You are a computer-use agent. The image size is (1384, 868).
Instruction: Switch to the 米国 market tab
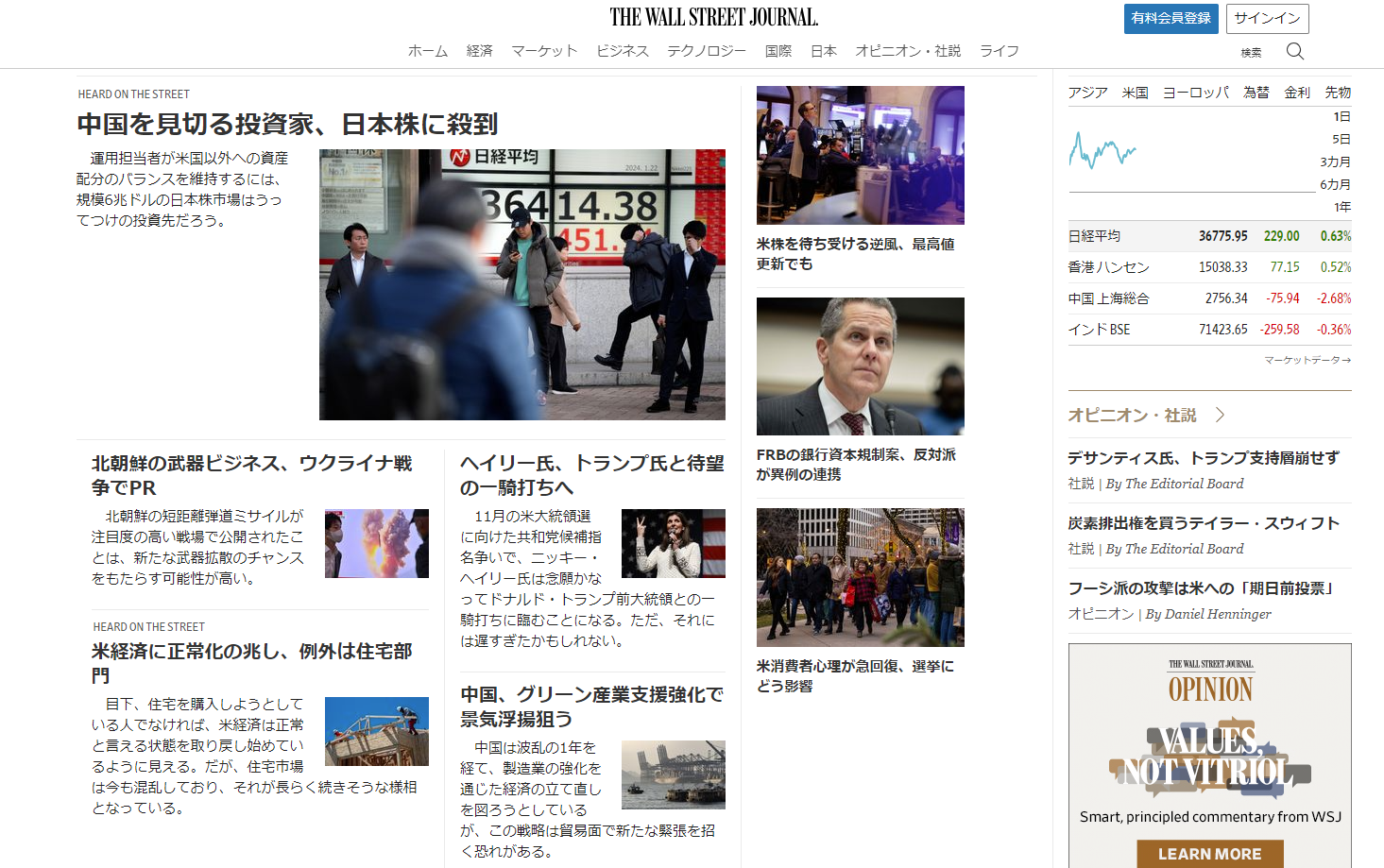1135,92
